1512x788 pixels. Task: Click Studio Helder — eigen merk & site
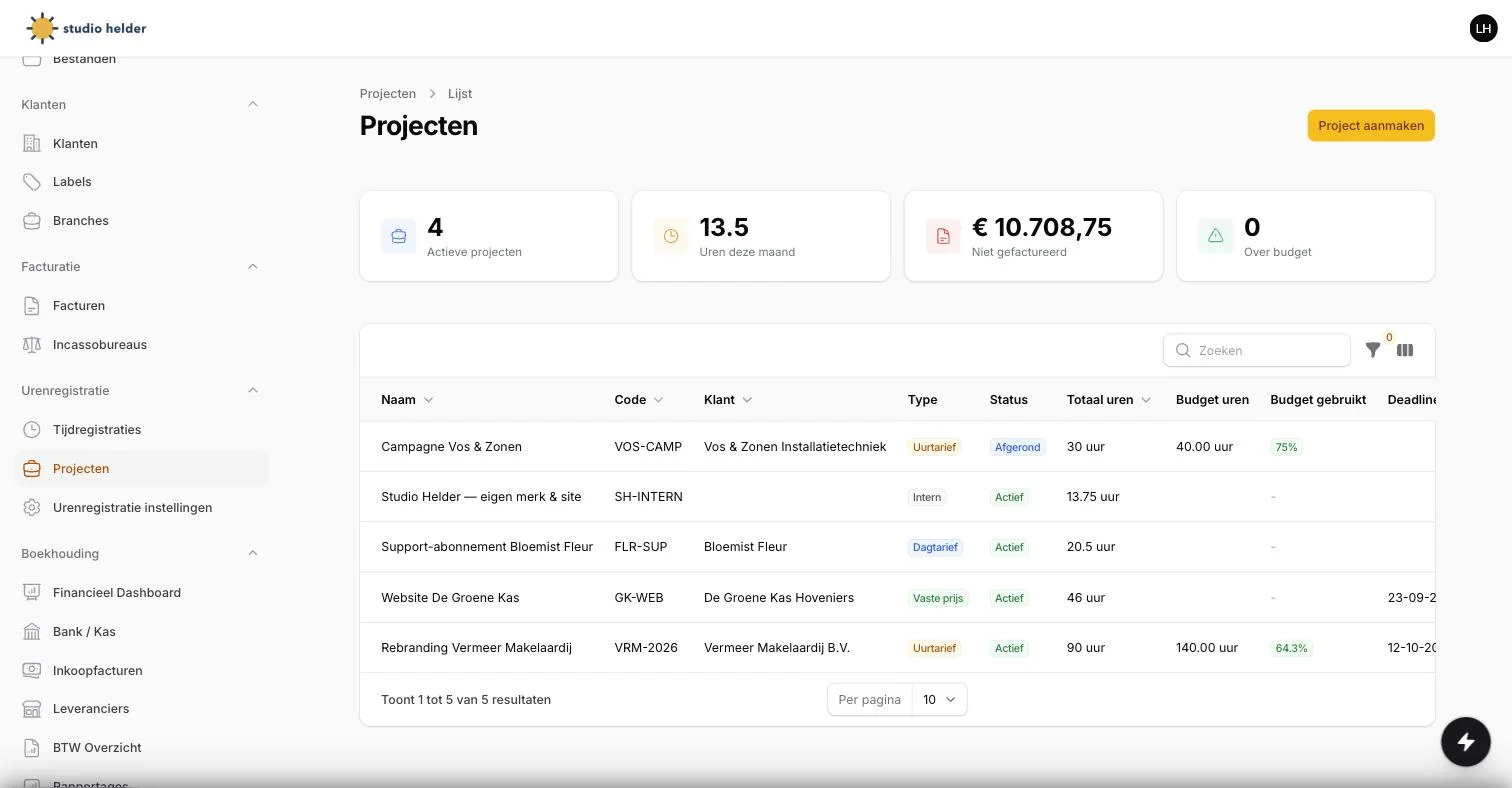click(x=481, y=497)
